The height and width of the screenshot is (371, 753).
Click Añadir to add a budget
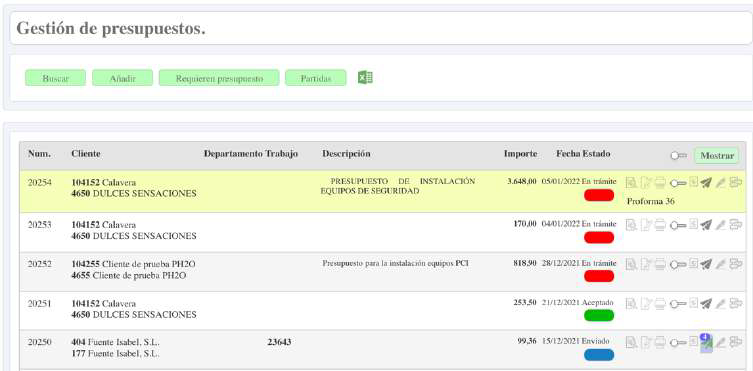coord(122,78)
